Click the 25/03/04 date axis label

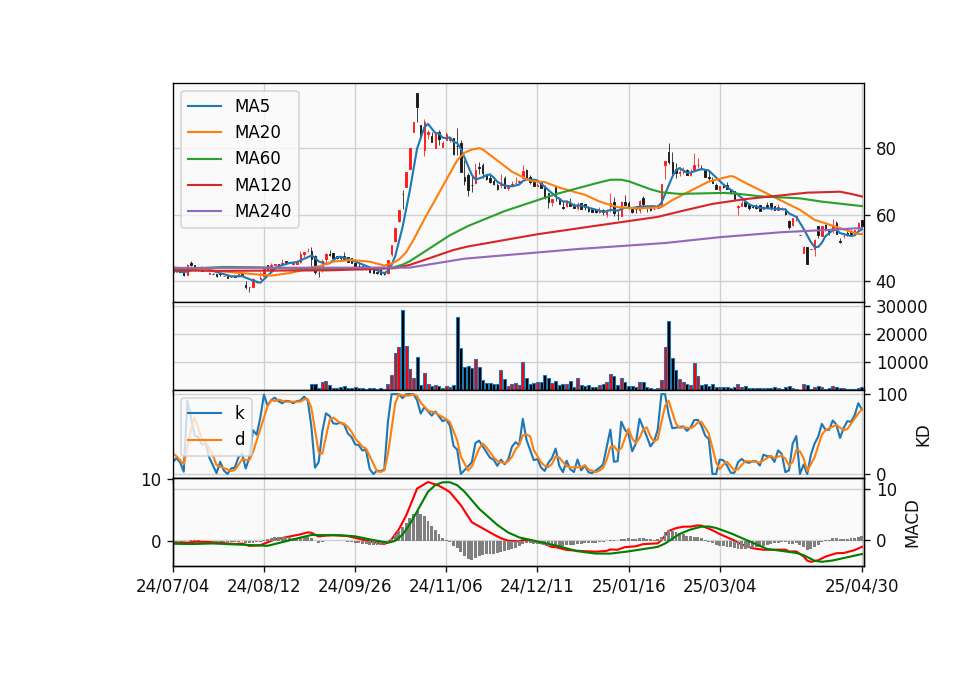click(x=719, y=587)
